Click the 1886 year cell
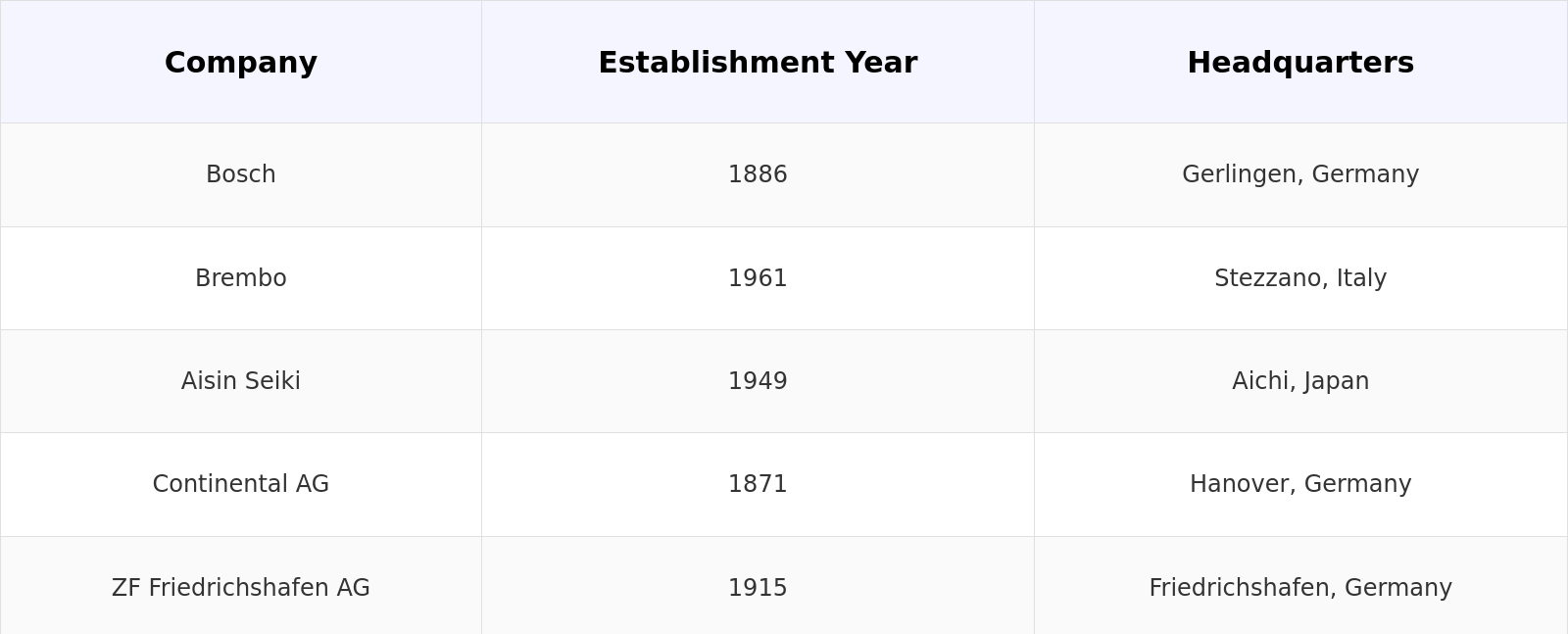This screenshot has width=1568, height=634. (758, 174)
